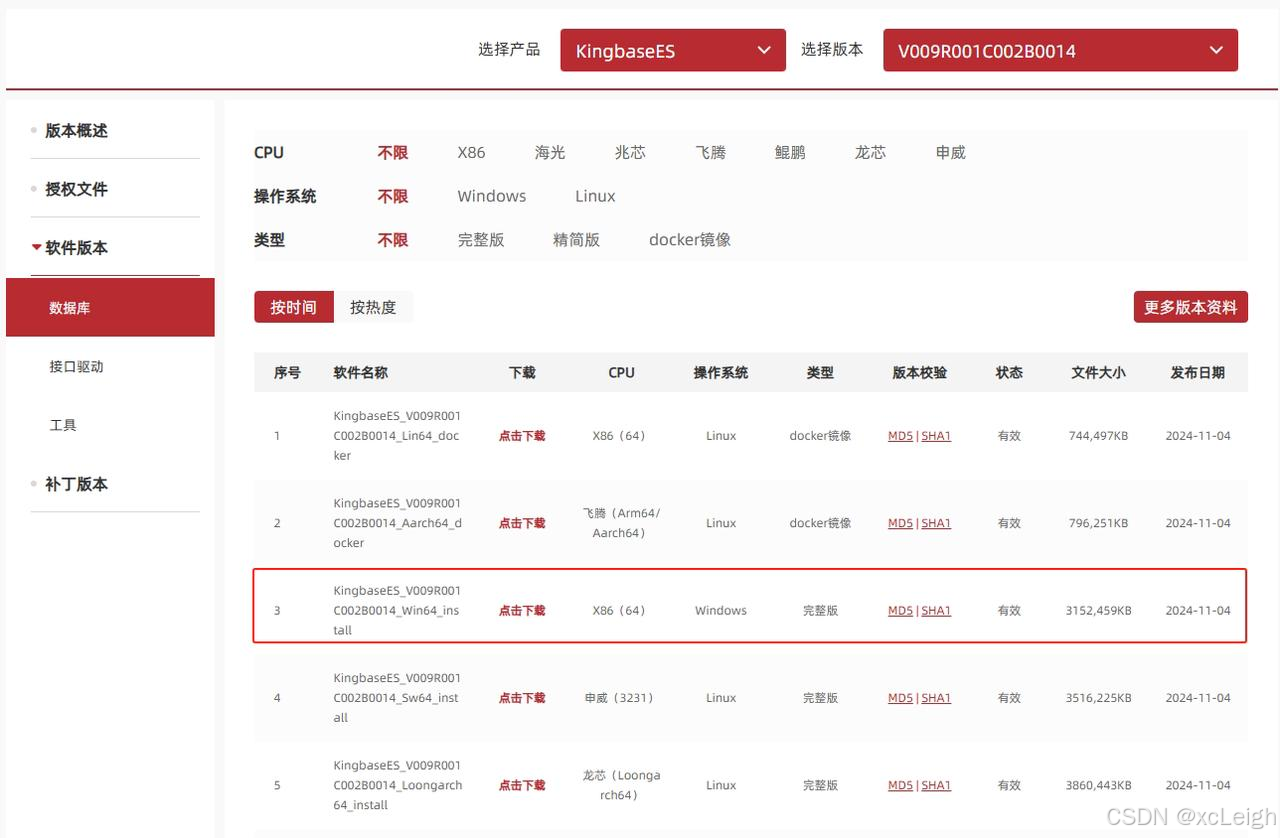1280x838 pixels.
Task: Click the 申威（3231）CPU cell
Action: pyautogui.click(x=621, y=698)
